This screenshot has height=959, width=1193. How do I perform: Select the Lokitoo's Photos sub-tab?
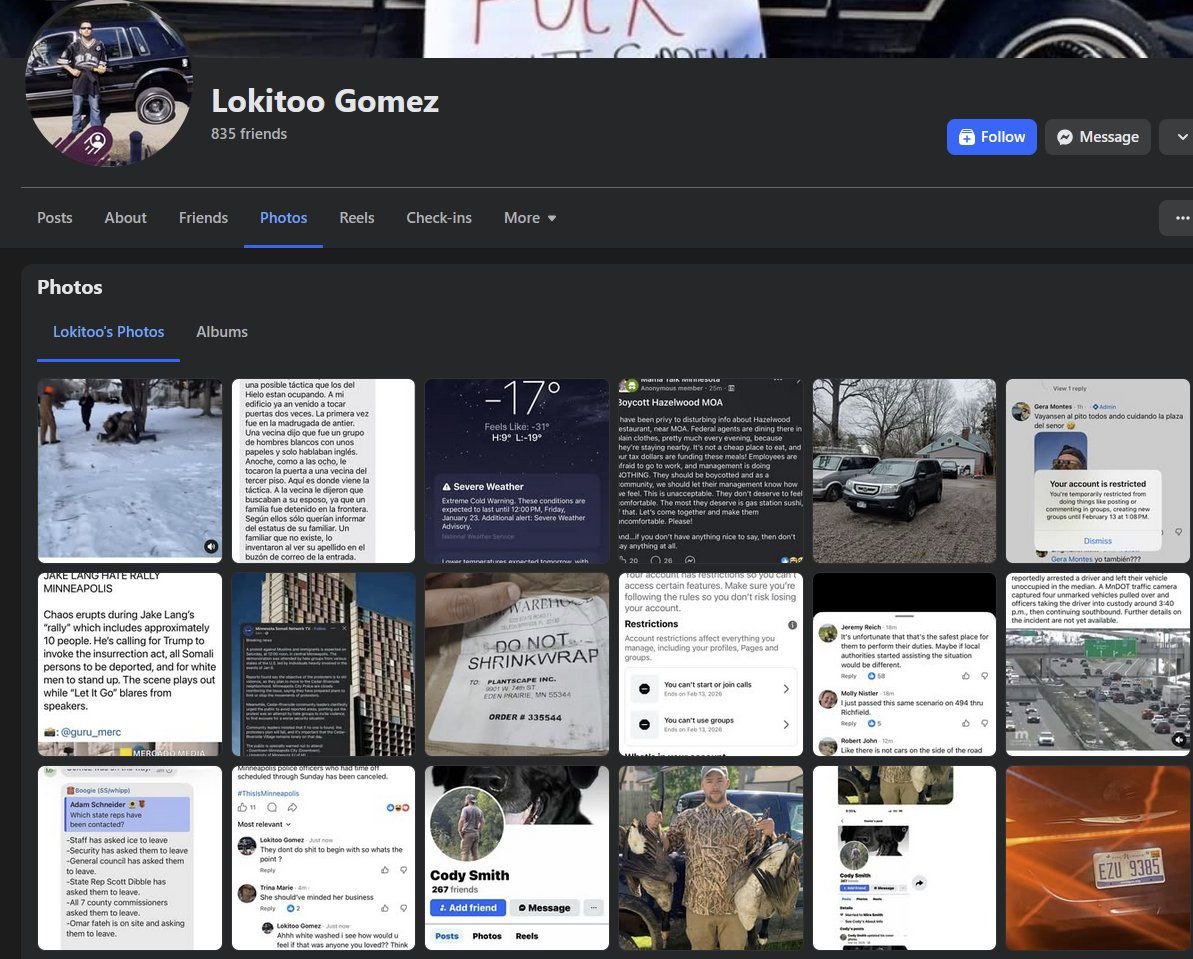(x=108, y=332)
